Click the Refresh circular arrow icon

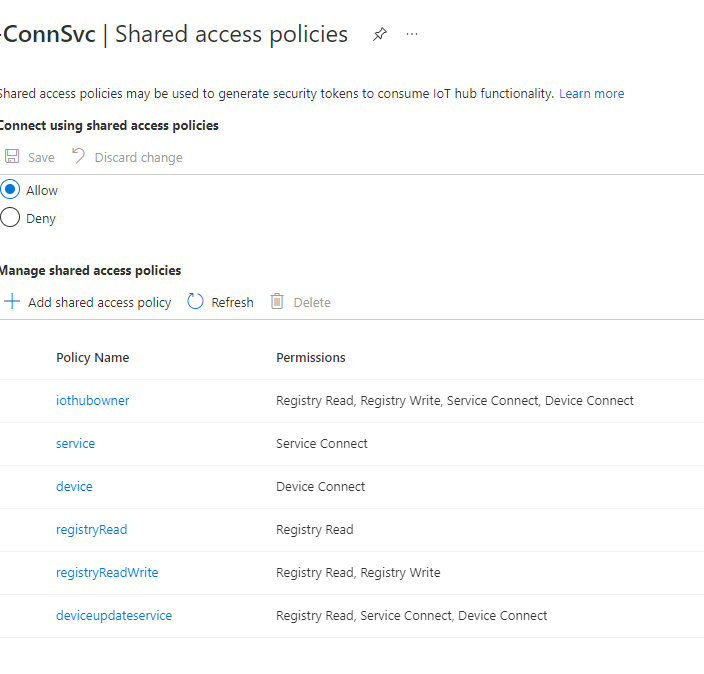pos(196,302)
